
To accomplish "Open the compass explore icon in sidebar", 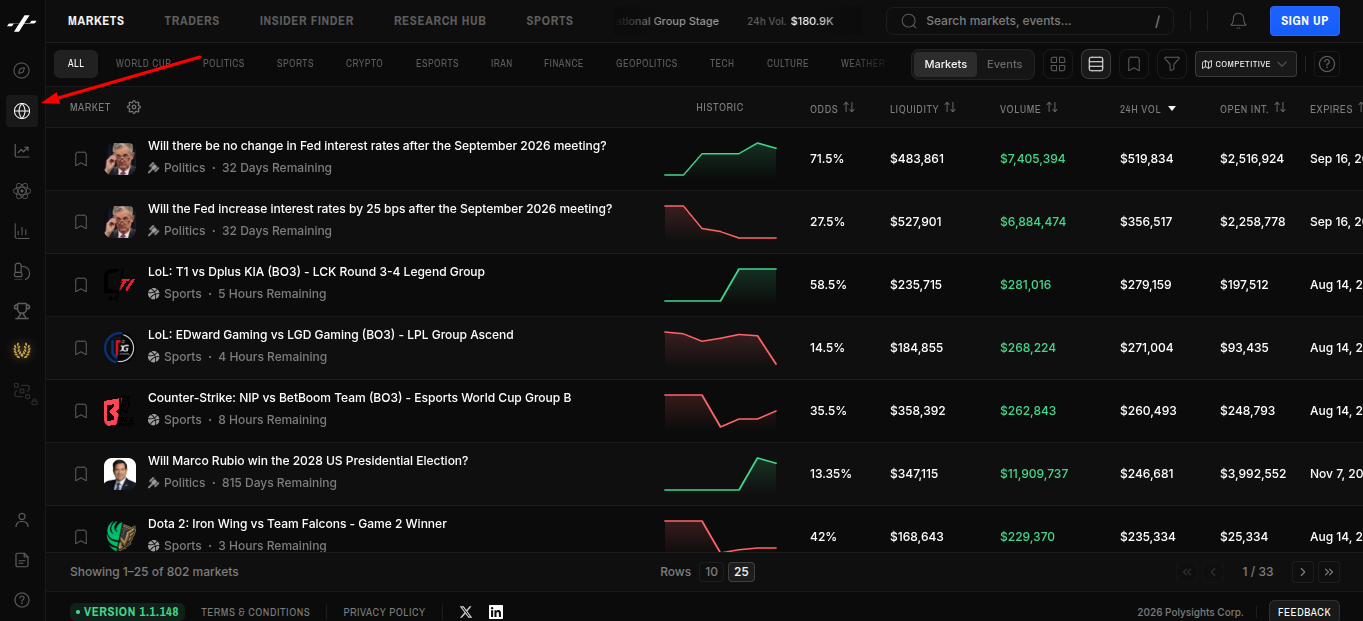I will coord(22,70).
